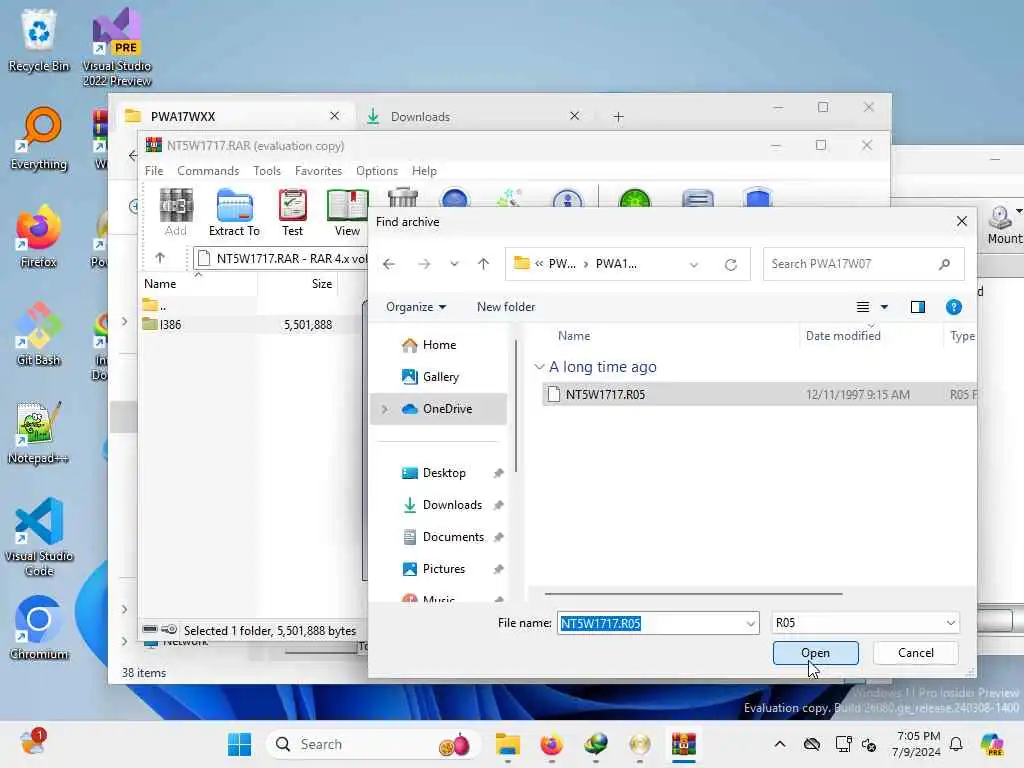Open the view options dropdown arrow

(884, 307)
